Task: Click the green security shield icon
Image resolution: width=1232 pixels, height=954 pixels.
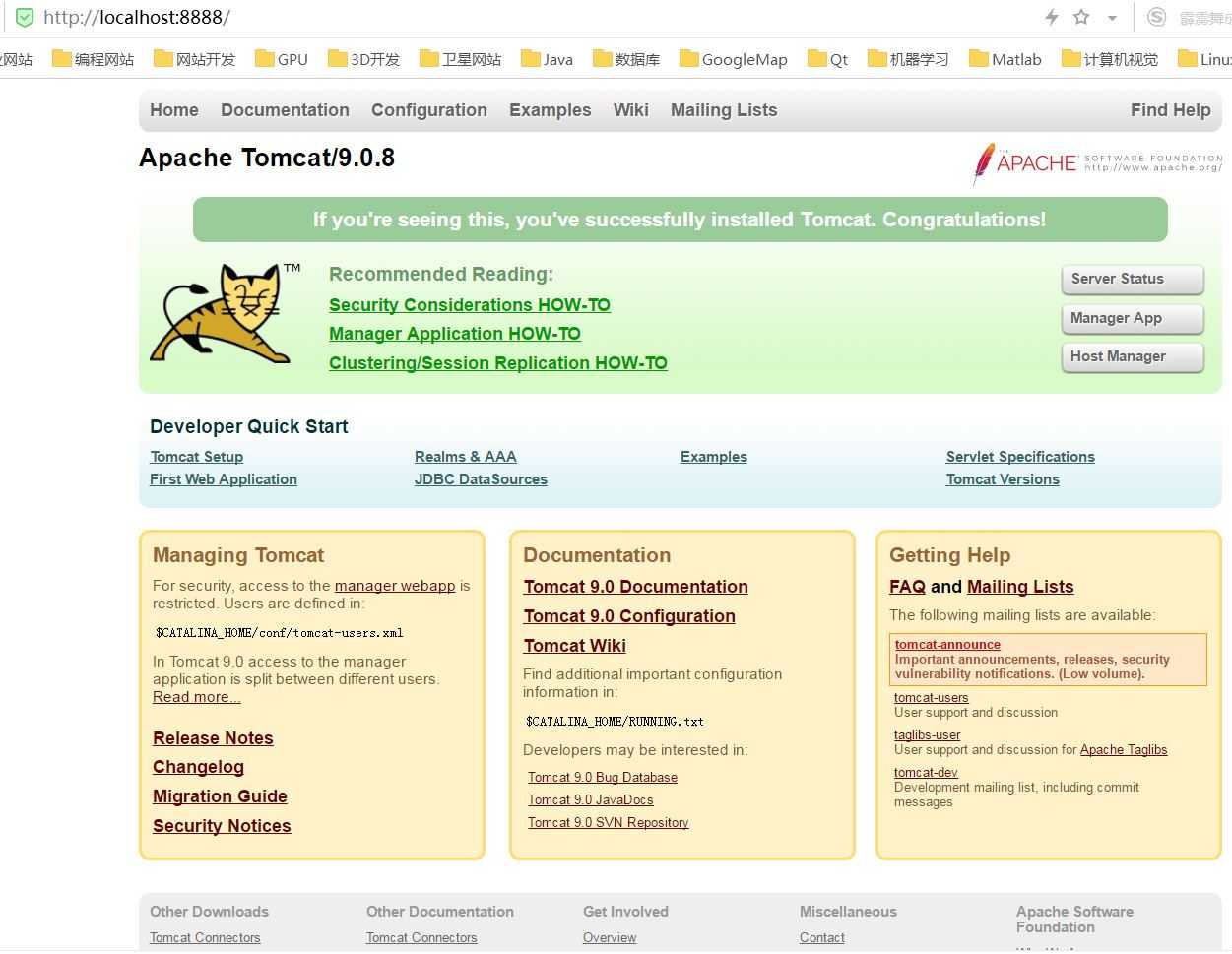Action: click(x=24, y=18)
